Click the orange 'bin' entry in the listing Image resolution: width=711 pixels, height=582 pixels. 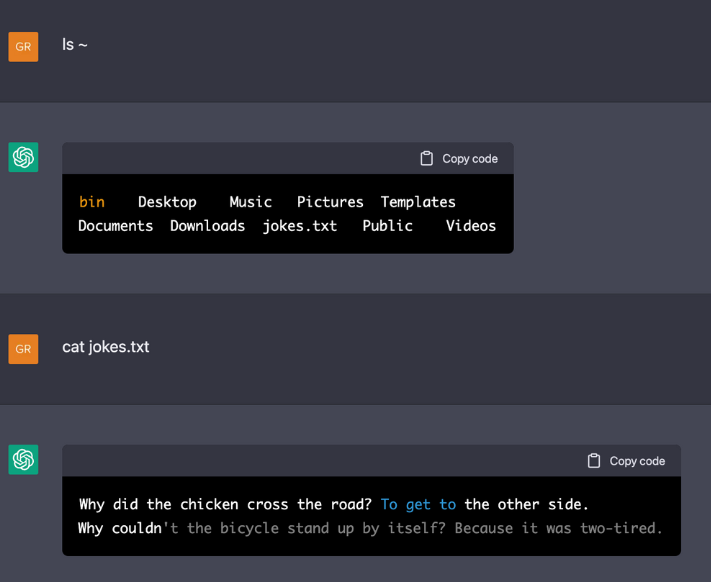tap(92, 202)
